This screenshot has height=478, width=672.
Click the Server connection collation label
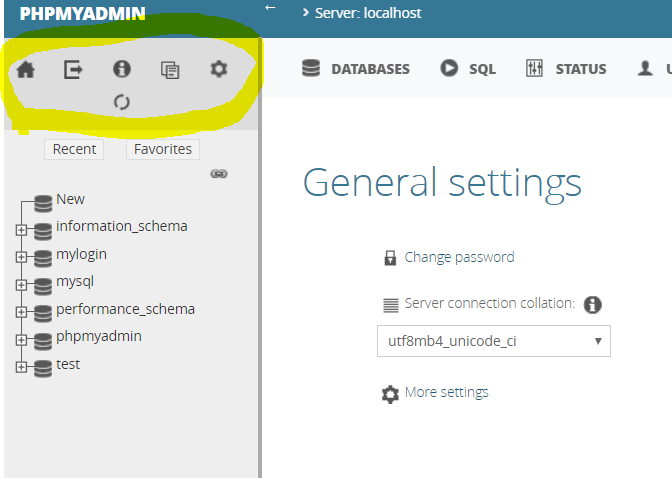[489, 303]
